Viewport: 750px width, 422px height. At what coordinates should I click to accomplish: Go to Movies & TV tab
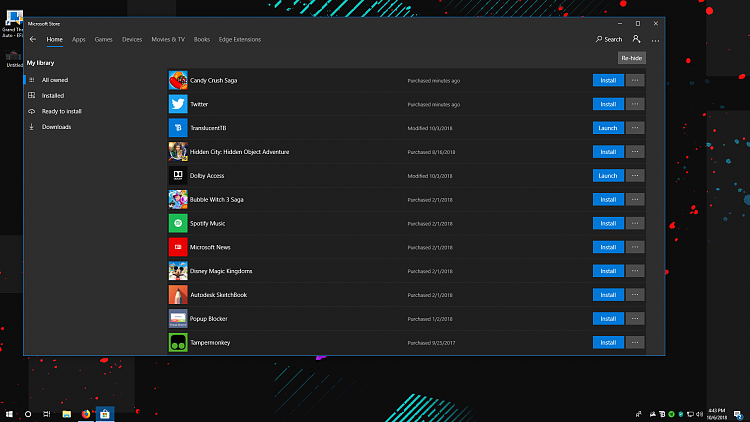tap(168, 39)
